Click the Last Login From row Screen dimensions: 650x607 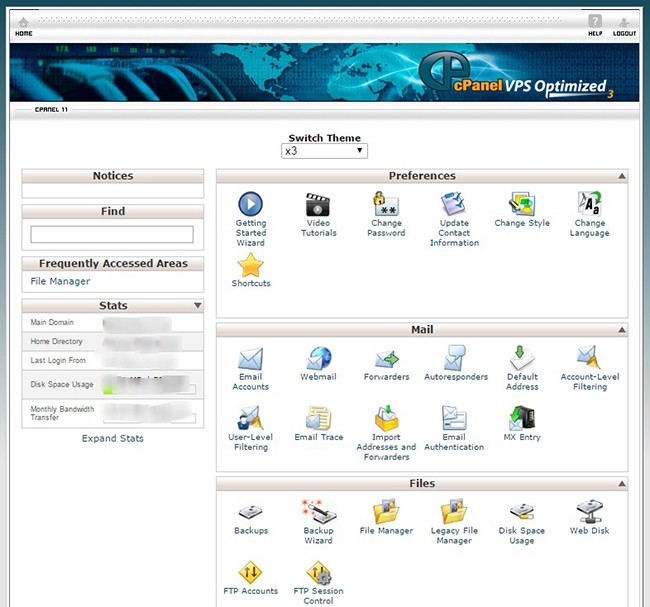pos(112,360)
